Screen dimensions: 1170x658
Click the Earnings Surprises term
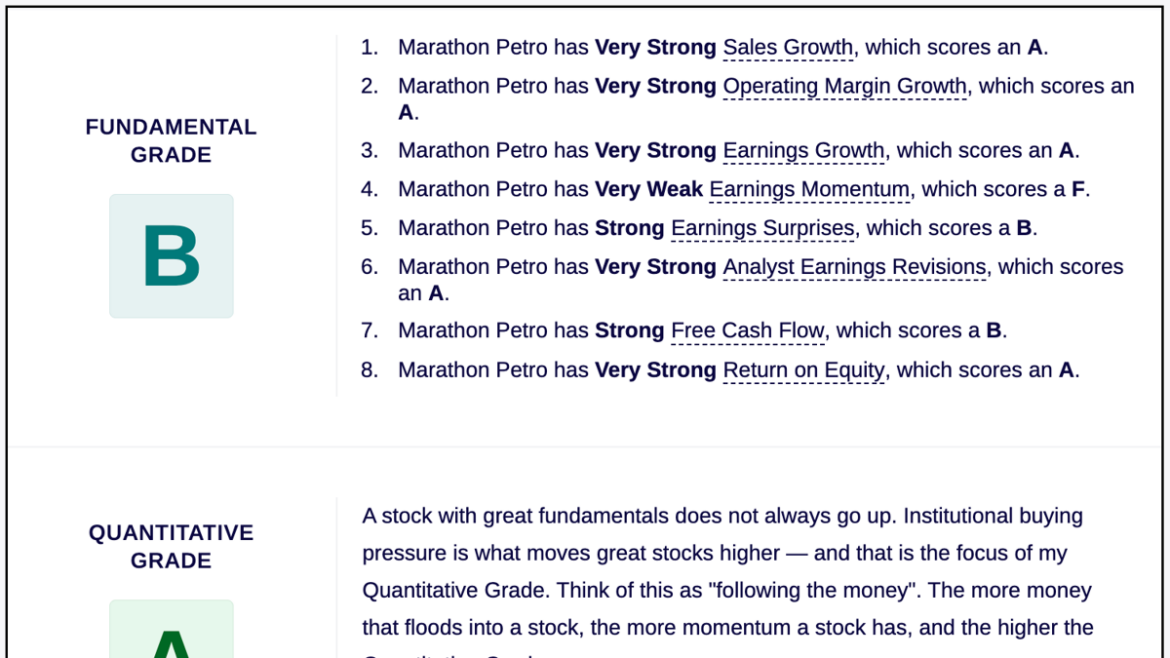click(763, 228)
